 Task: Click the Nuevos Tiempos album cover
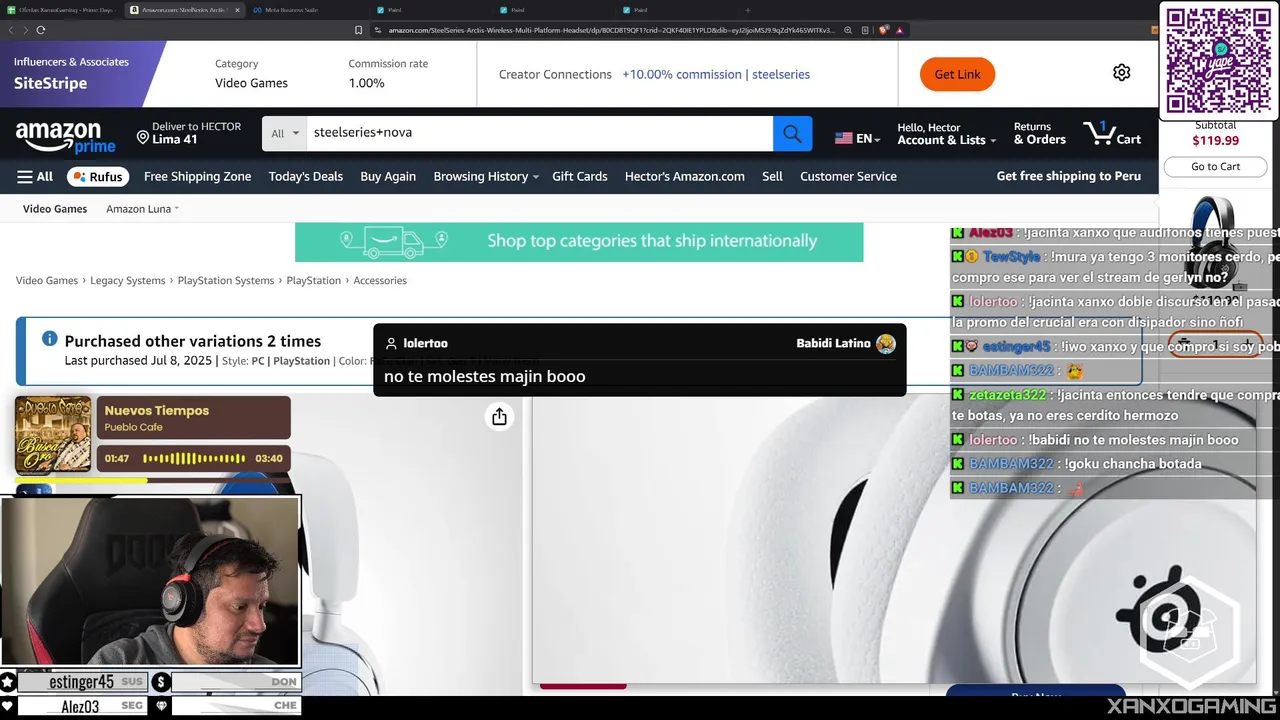click(x=53, y=434)
